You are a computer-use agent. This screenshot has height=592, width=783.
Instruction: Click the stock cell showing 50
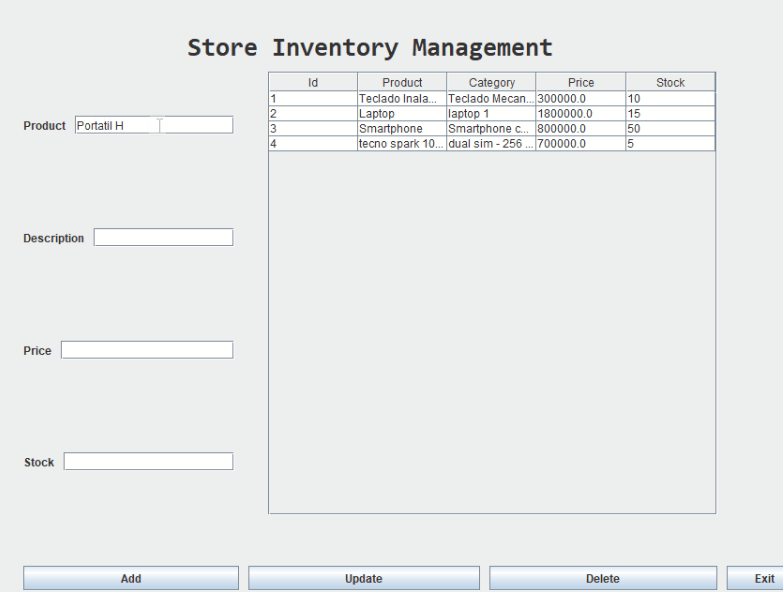pos(670,129)
